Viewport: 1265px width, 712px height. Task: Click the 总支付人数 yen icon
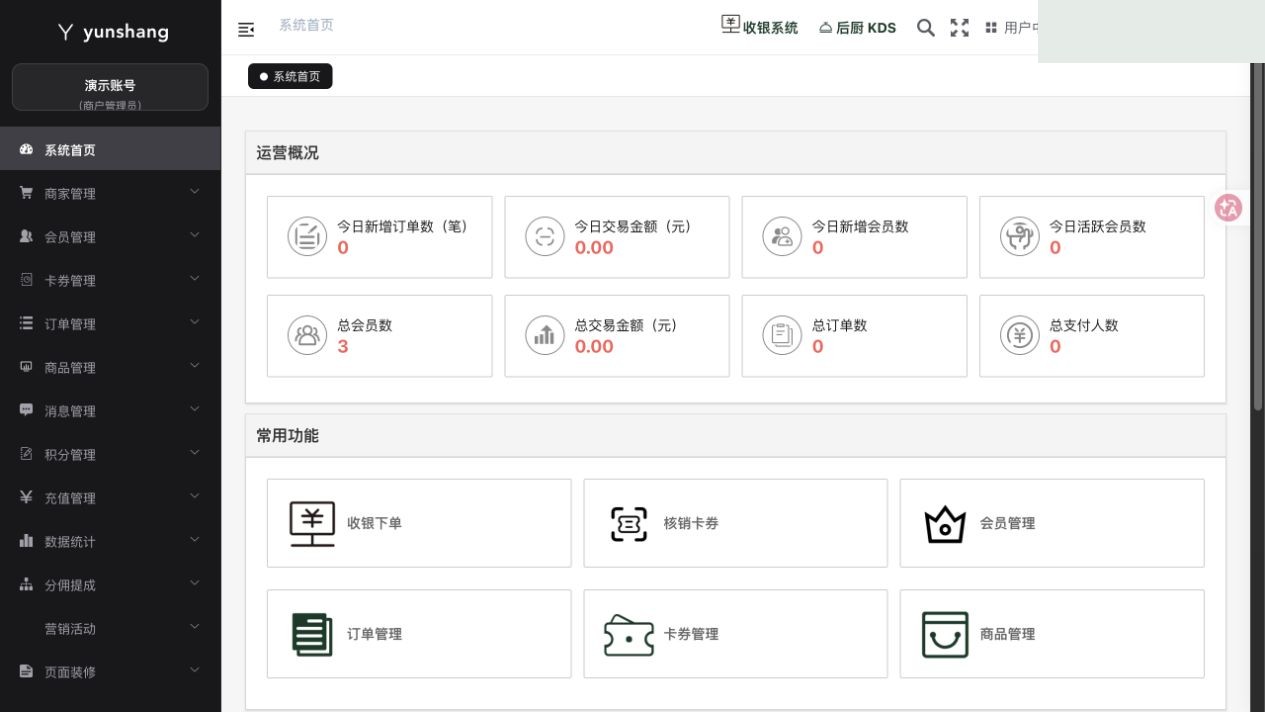click(x=1020, y=336)
